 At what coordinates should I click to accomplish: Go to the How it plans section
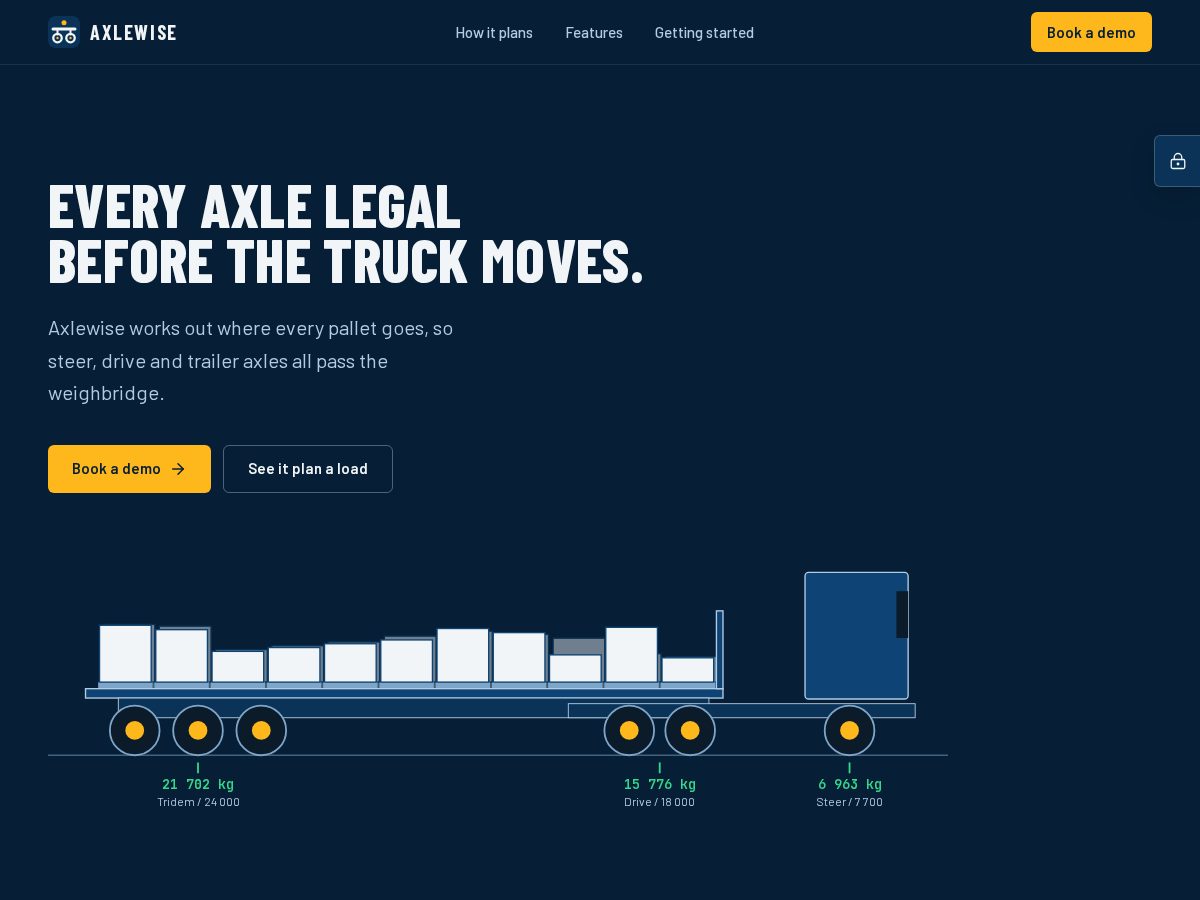click(494, 33)
